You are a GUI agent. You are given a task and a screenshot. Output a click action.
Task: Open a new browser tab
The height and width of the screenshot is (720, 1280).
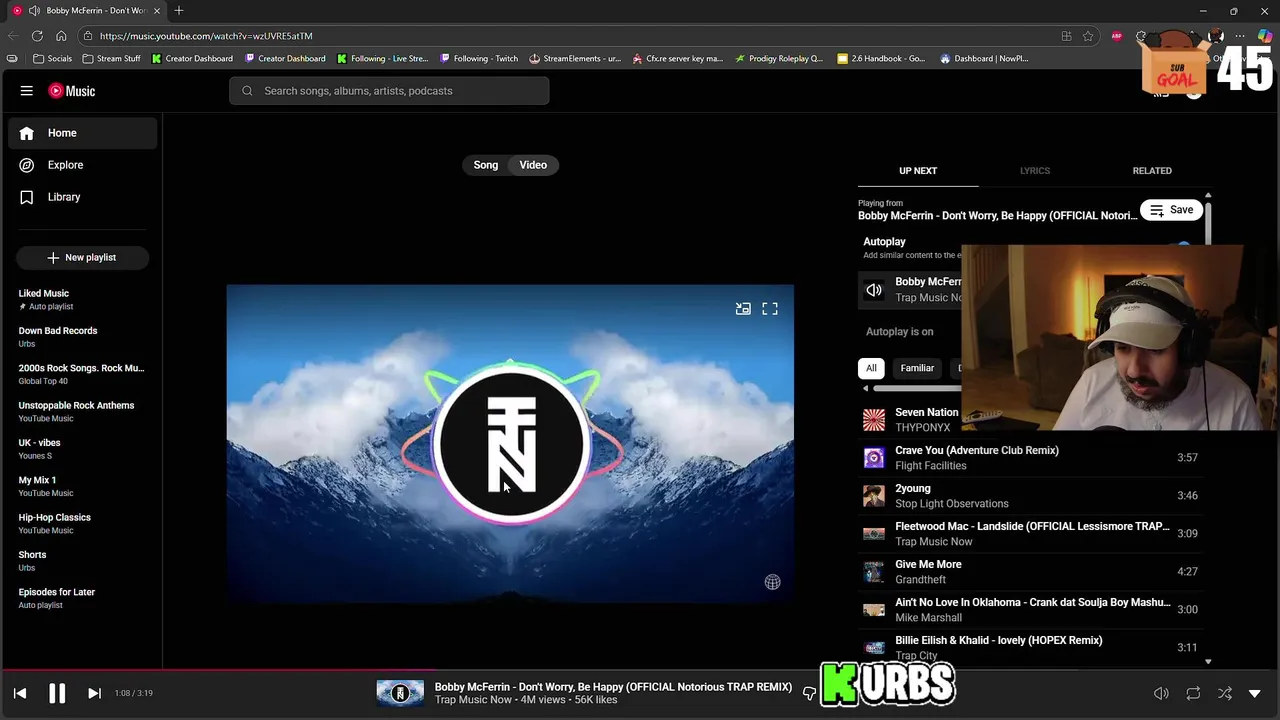[178, 11]
